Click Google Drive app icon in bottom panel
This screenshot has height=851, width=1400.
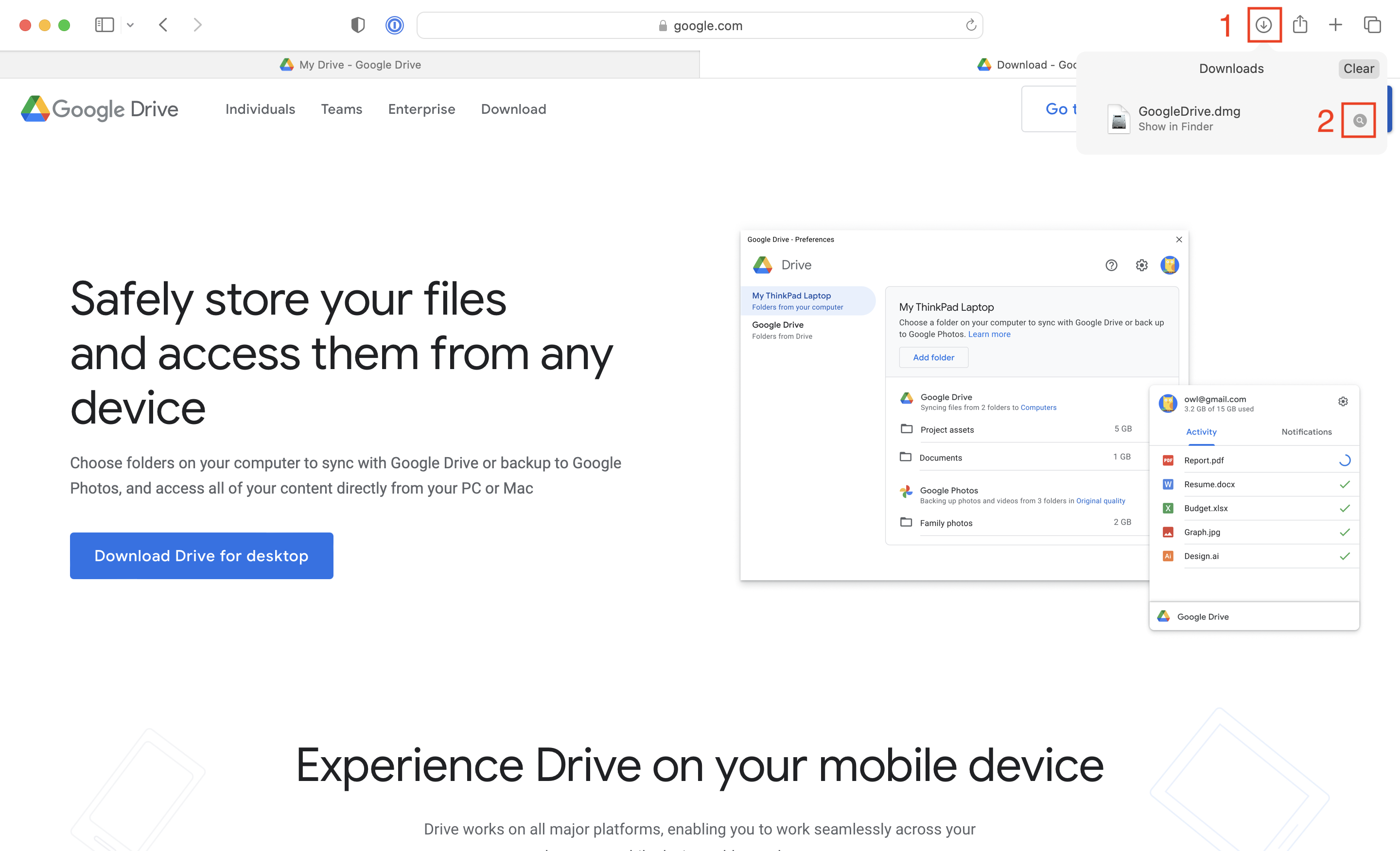tap(1163, 615)
